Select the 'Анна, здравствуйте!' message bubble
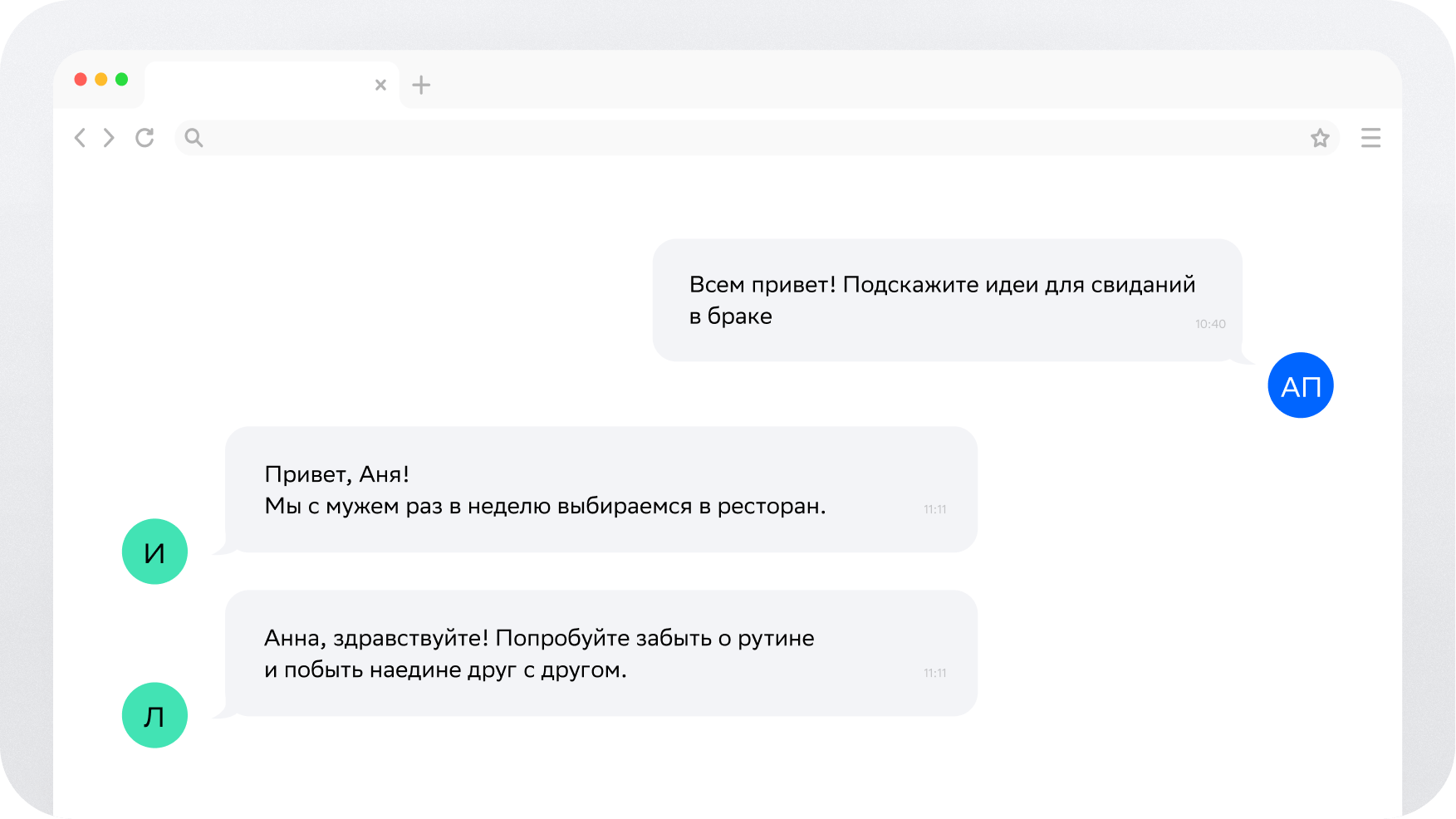 coord(539,654)
